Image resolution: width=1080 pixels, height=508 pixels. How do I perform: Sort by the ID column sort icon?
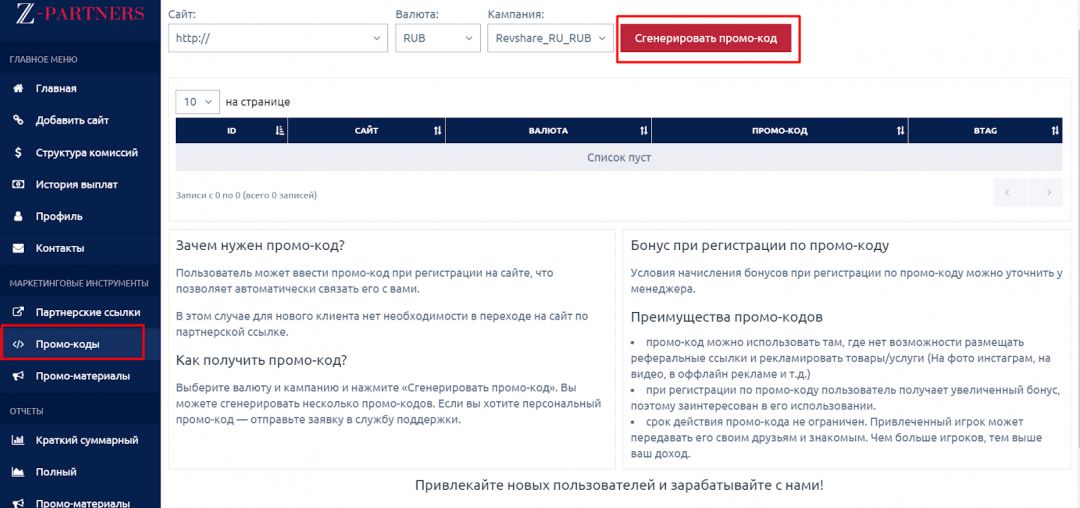[x=280, y=131]
